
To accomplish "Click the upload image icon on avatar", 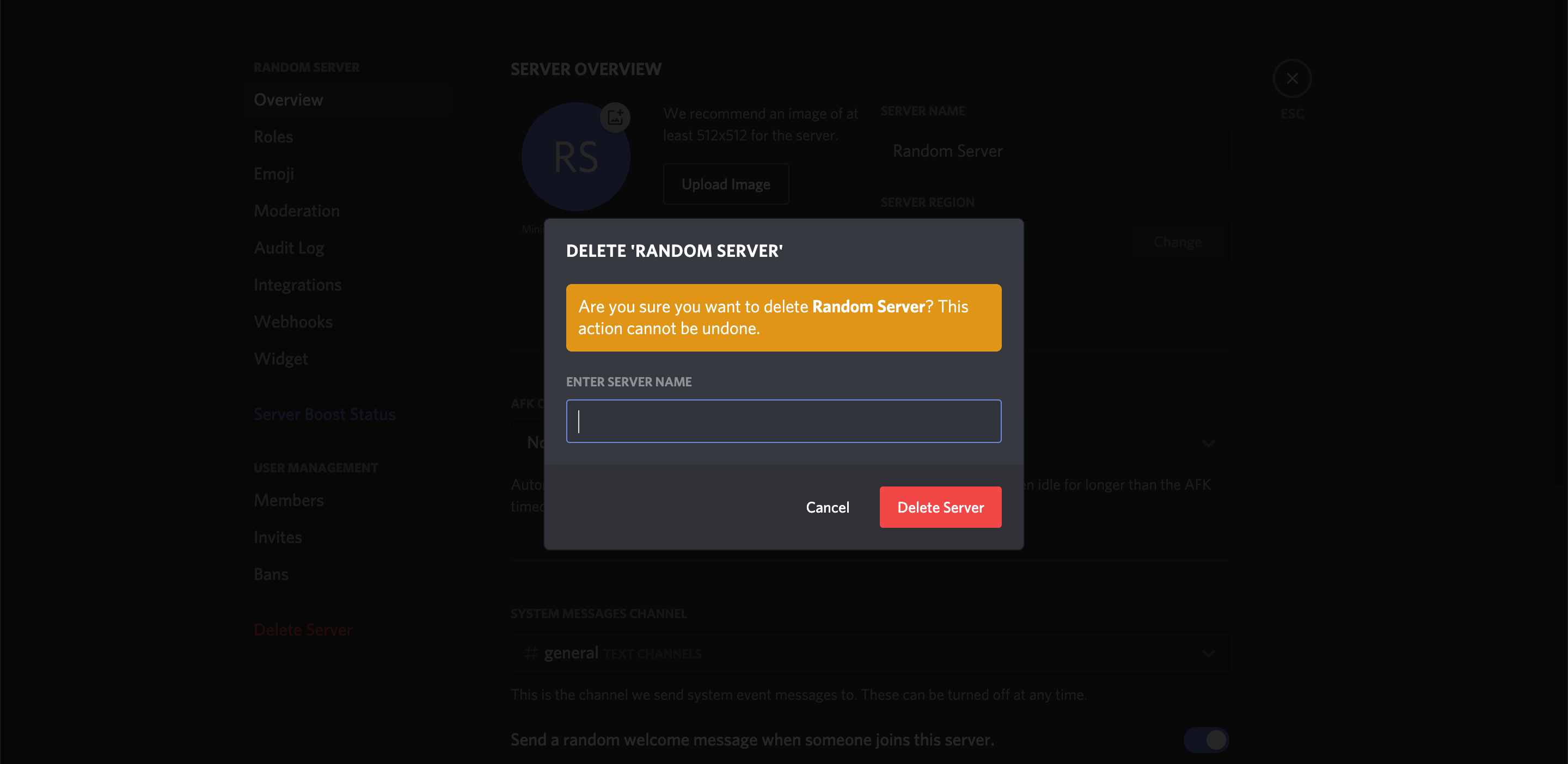I will (x=615, y=117).
